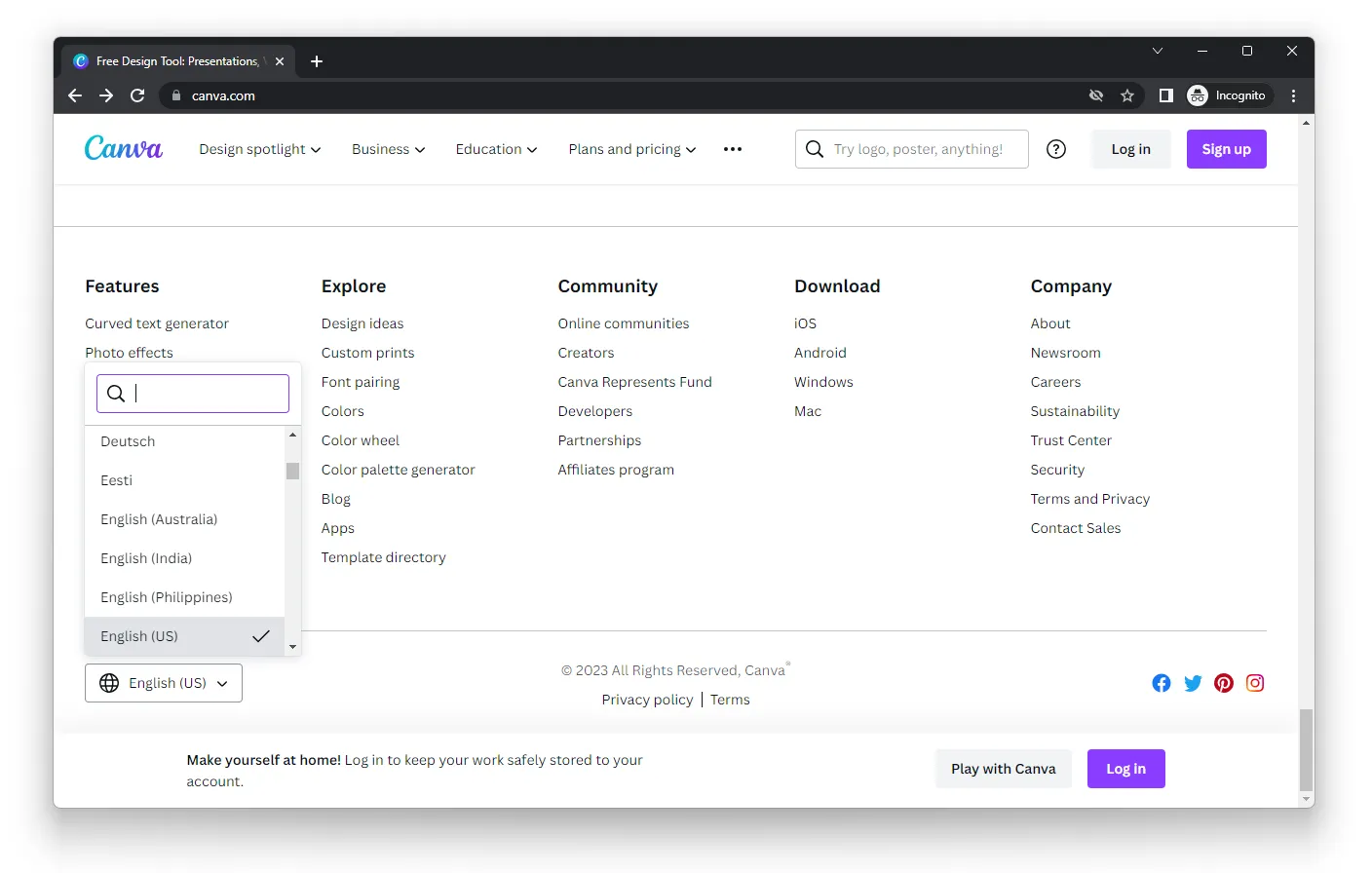Open the Contact Sales link
The height and width of the screenshot is (873, 1372).
(x=1076, y=528)
